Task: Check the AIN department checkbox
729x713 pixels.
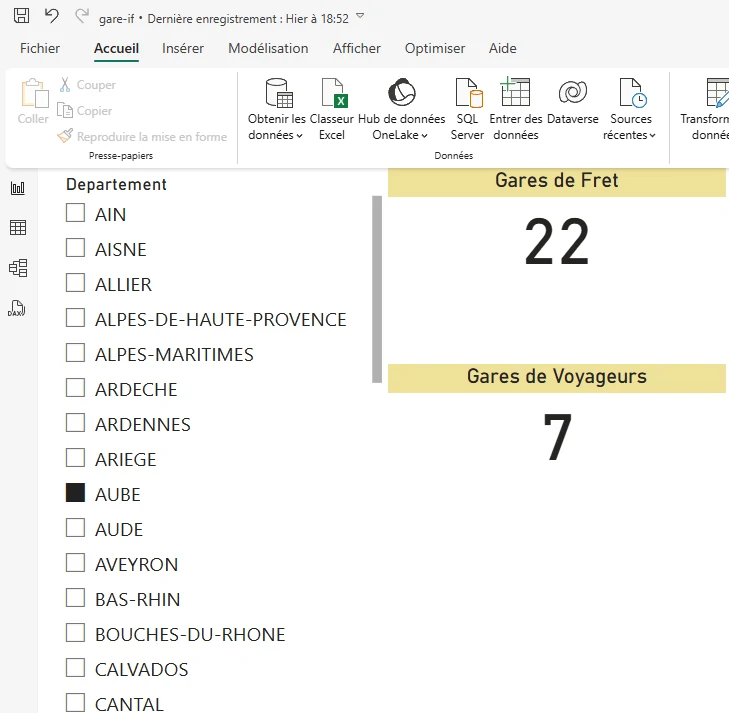Action: tap(75, 213)
